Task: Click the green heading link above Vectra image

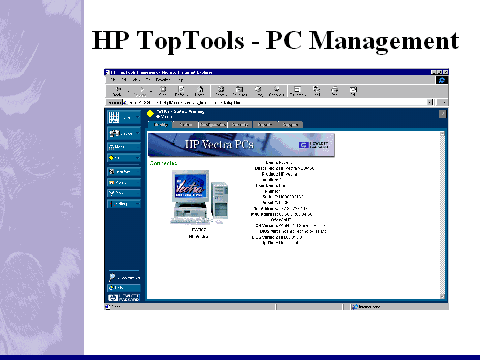Action: tap(163, 163)
